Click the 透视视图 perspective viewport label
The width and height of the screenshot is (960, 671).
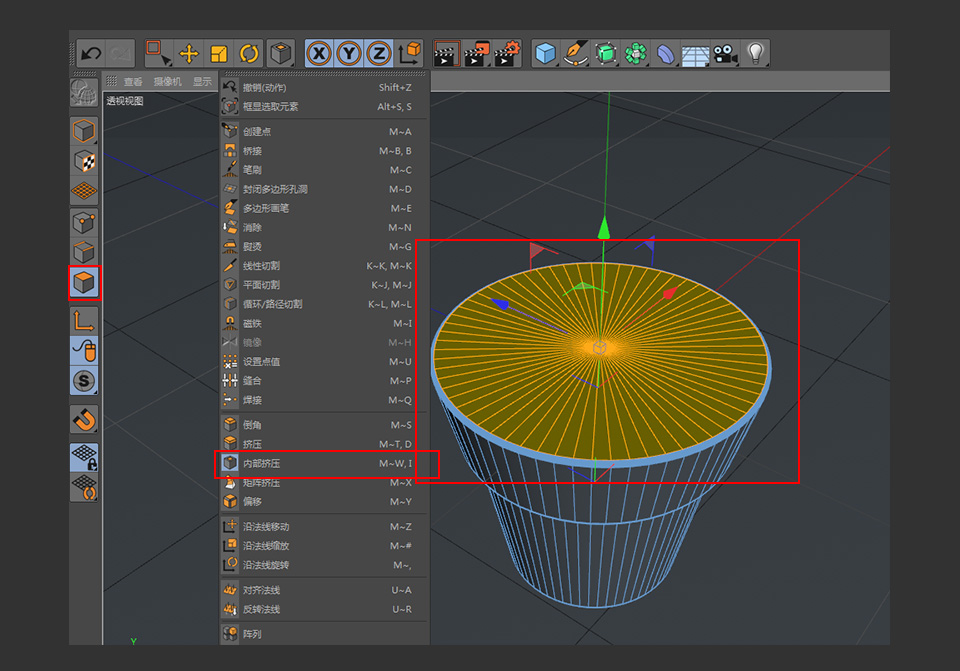124,100
